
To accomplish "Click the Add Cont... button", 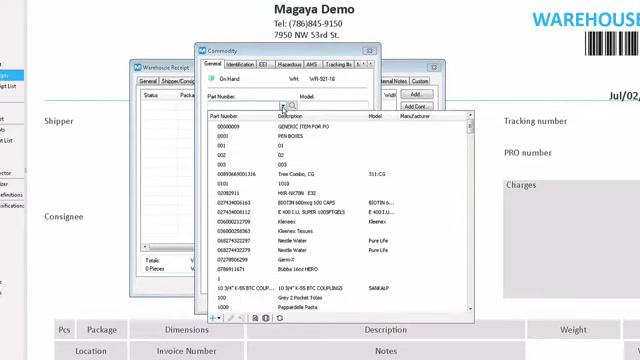I will pos(416,107).
